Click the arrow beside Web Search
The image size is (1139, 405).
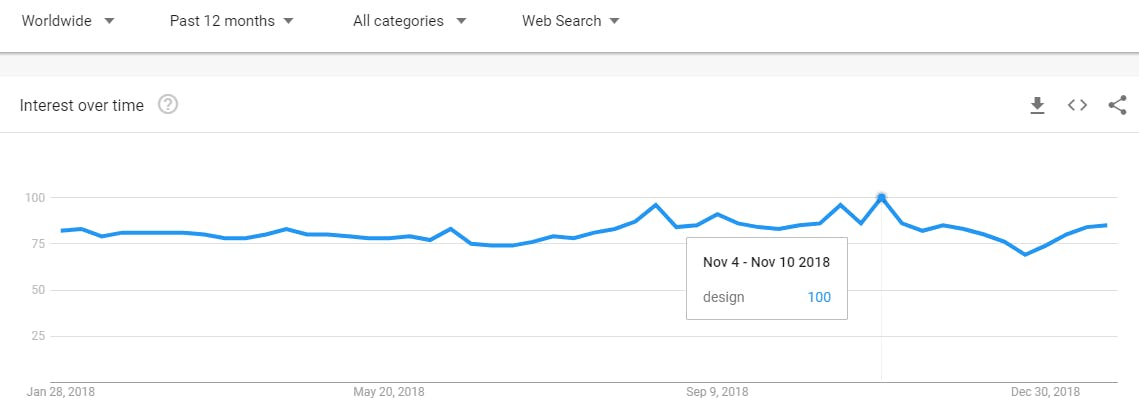[x=615, y=21]
